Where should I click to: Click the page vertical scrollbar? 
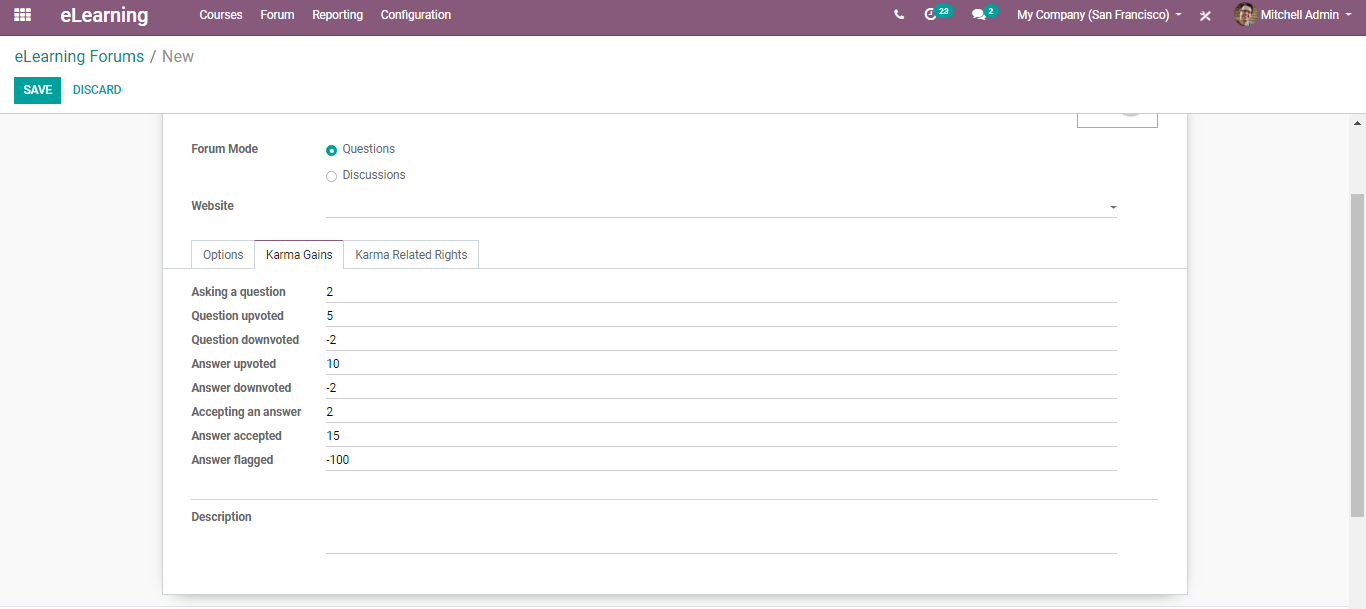tap(1357, 355)
